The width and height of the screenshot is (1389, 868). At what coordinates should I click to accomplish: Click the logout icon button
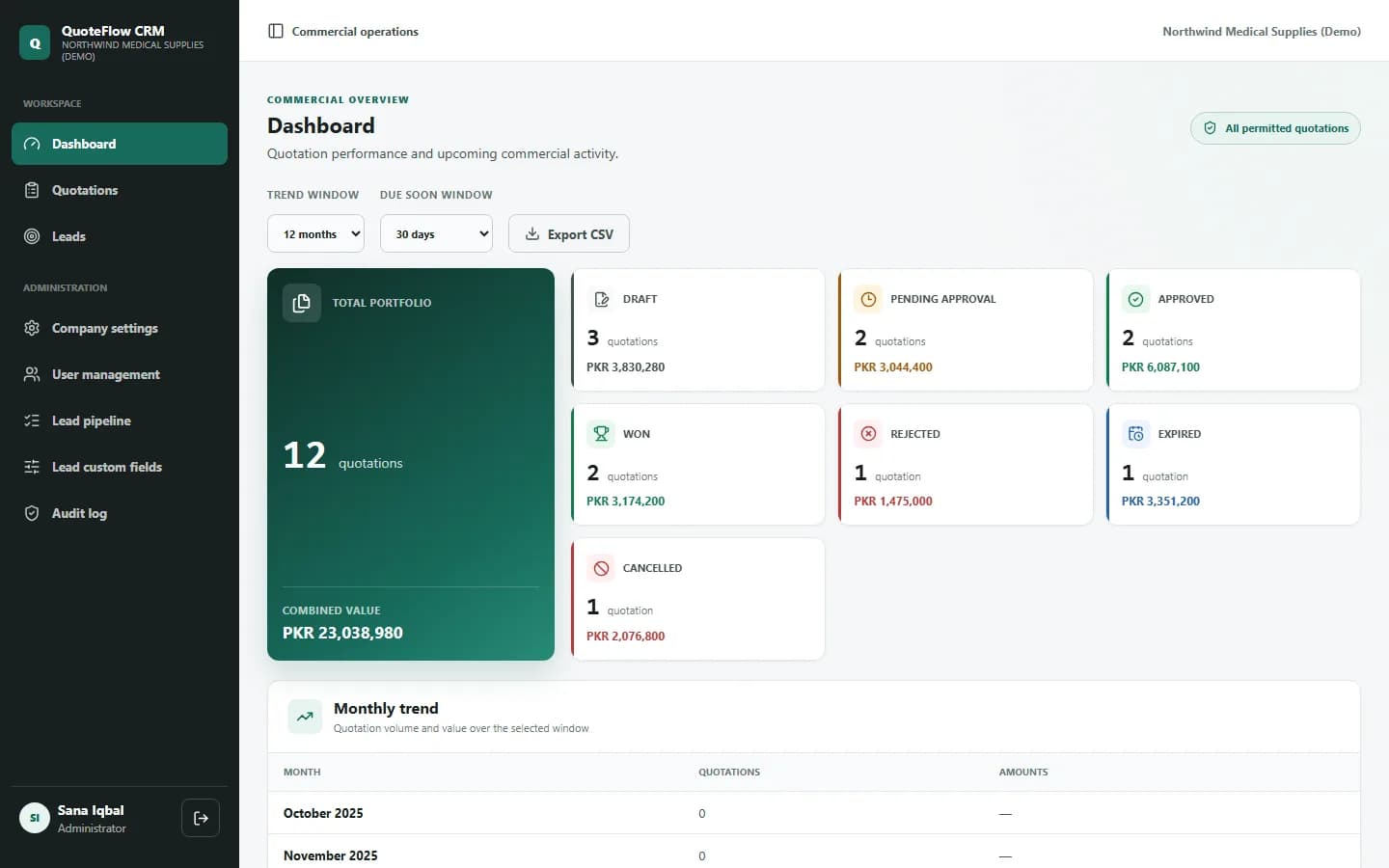[x=201, y=818]
